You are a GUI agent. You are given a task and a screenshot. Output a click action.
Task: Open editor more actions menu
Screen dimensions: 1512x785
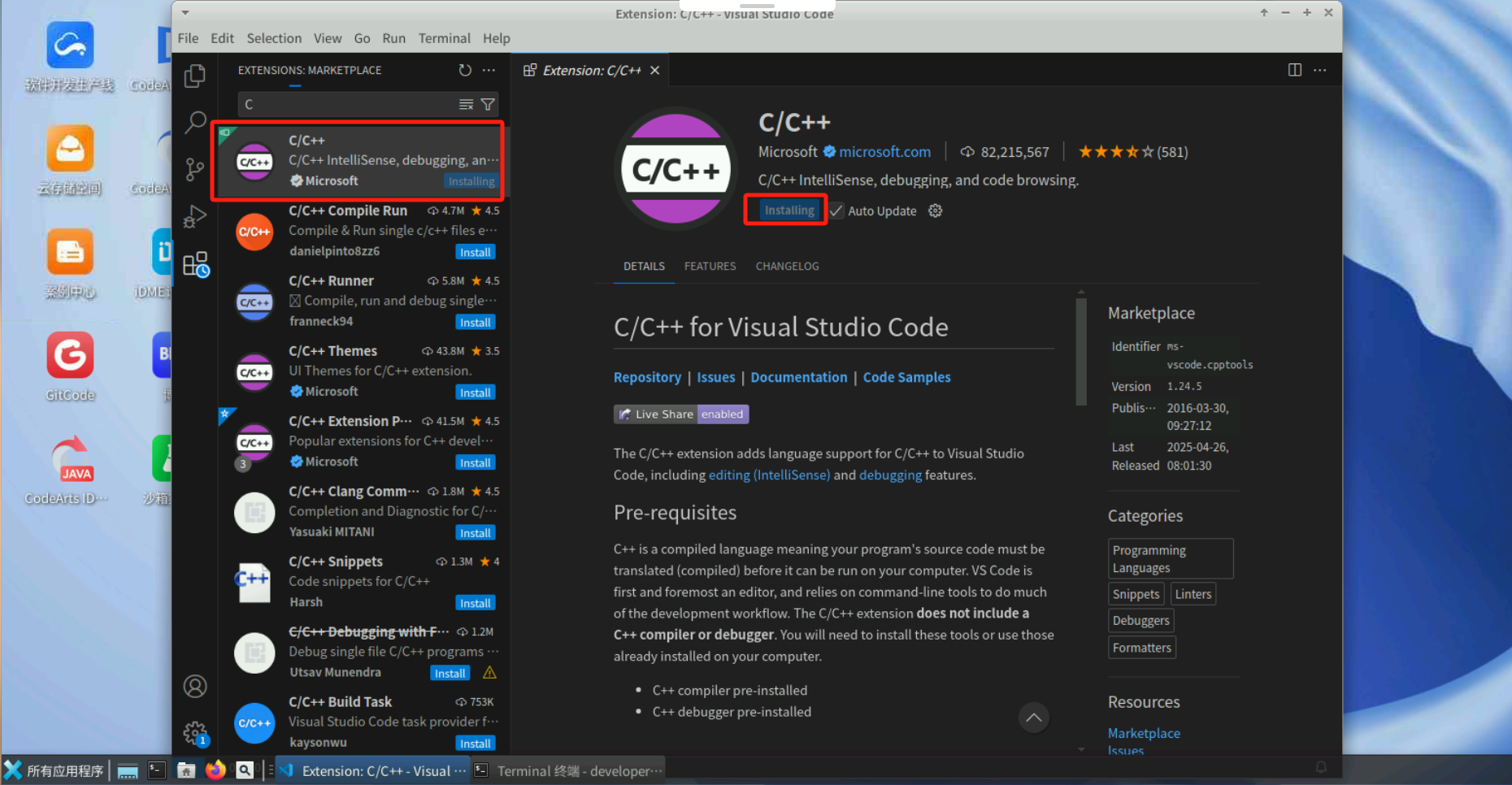[x=1320, y=70]
